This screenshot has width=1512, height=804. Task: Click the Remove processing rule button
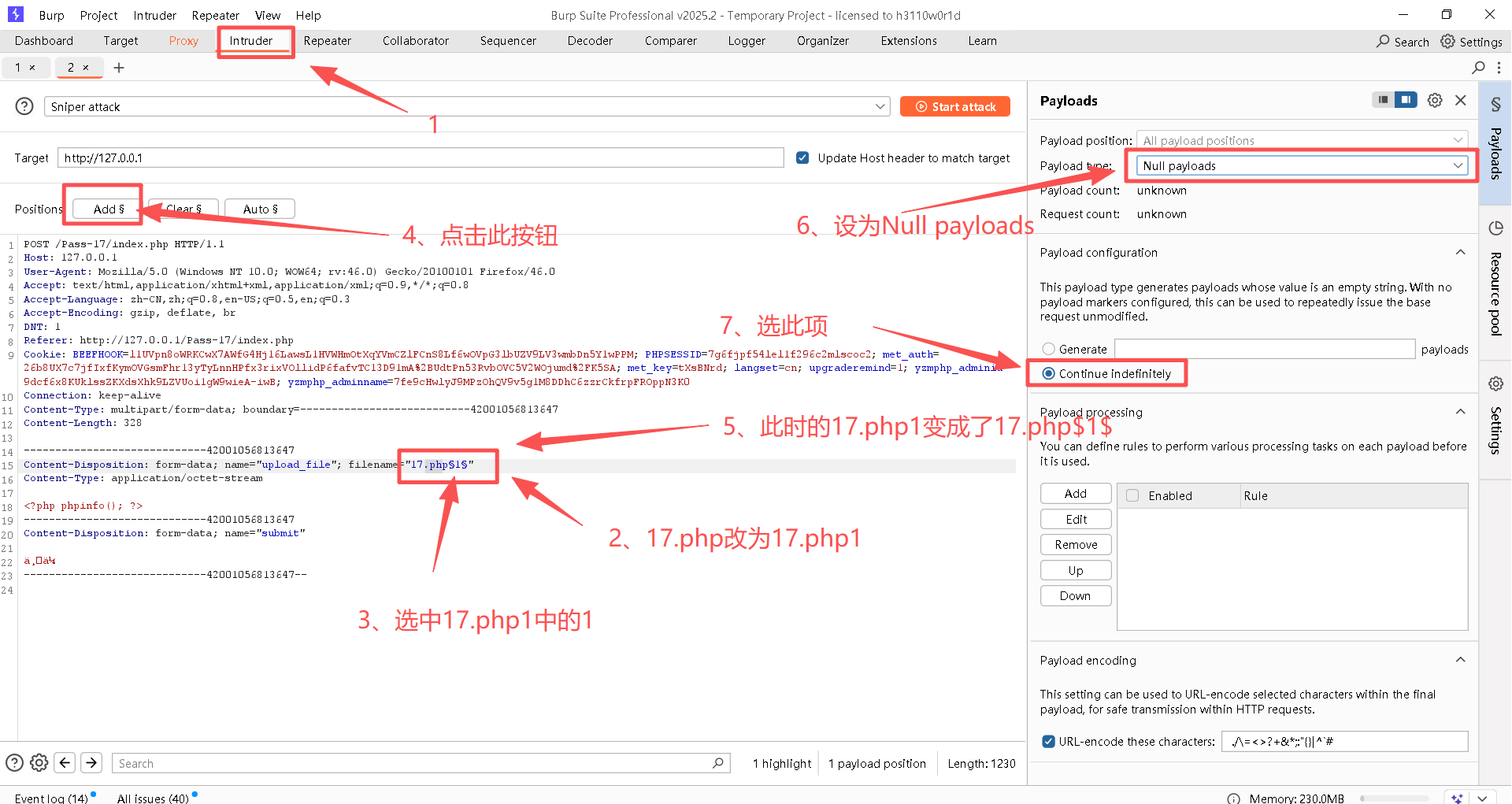1076,544
